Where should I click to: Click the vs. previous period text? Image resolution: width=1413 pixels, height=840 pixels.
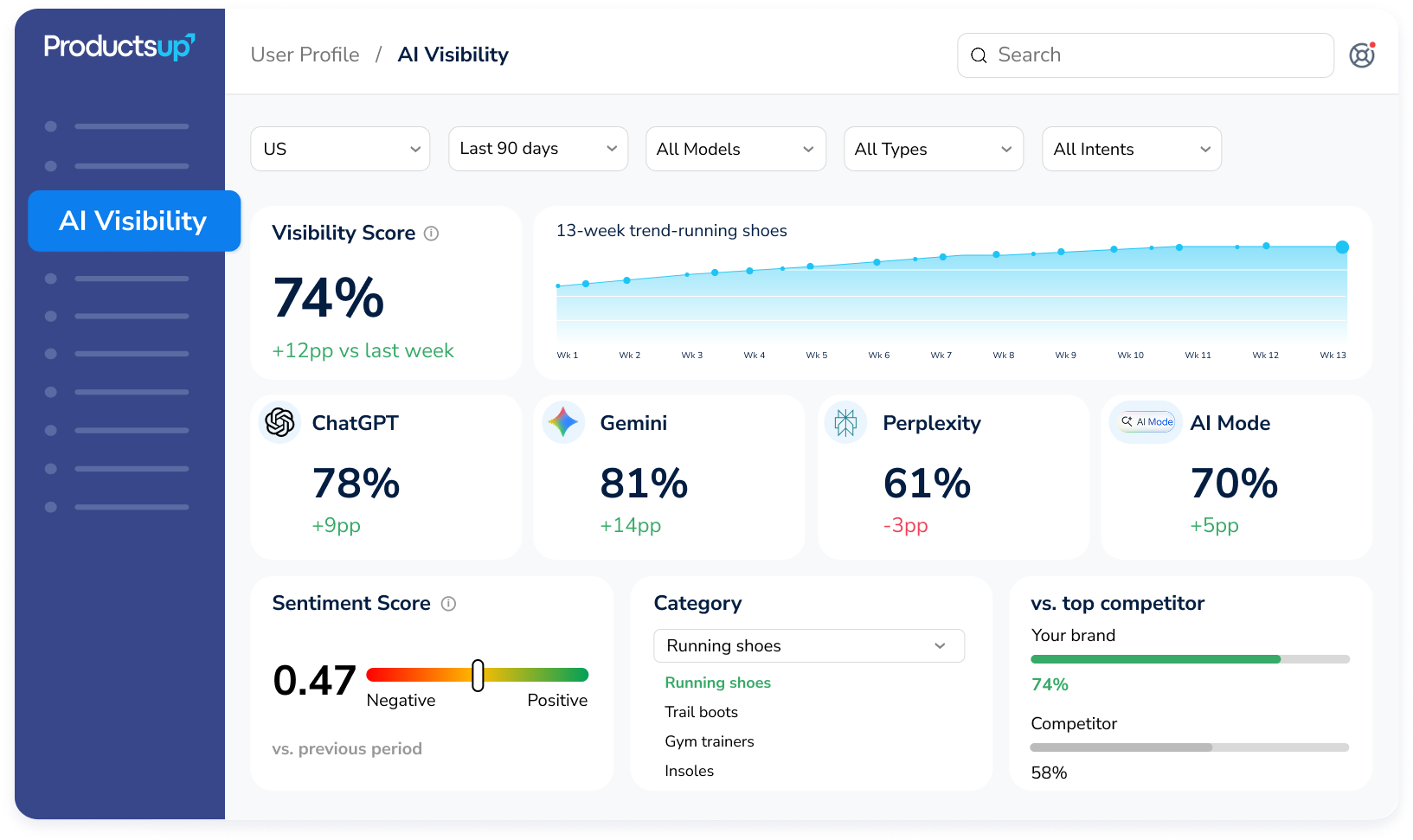pos(347,749)
